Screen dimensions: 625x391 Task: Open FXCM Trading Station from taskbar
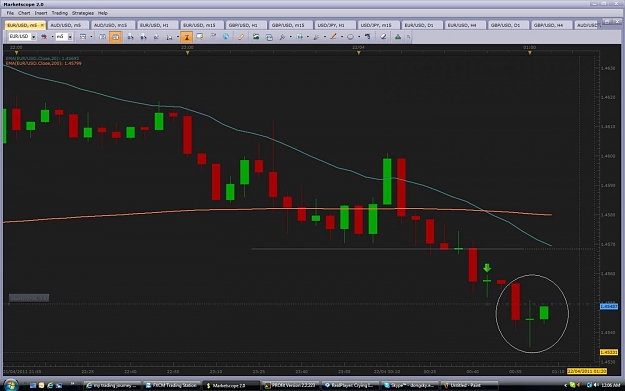click(x=172, y=385)
